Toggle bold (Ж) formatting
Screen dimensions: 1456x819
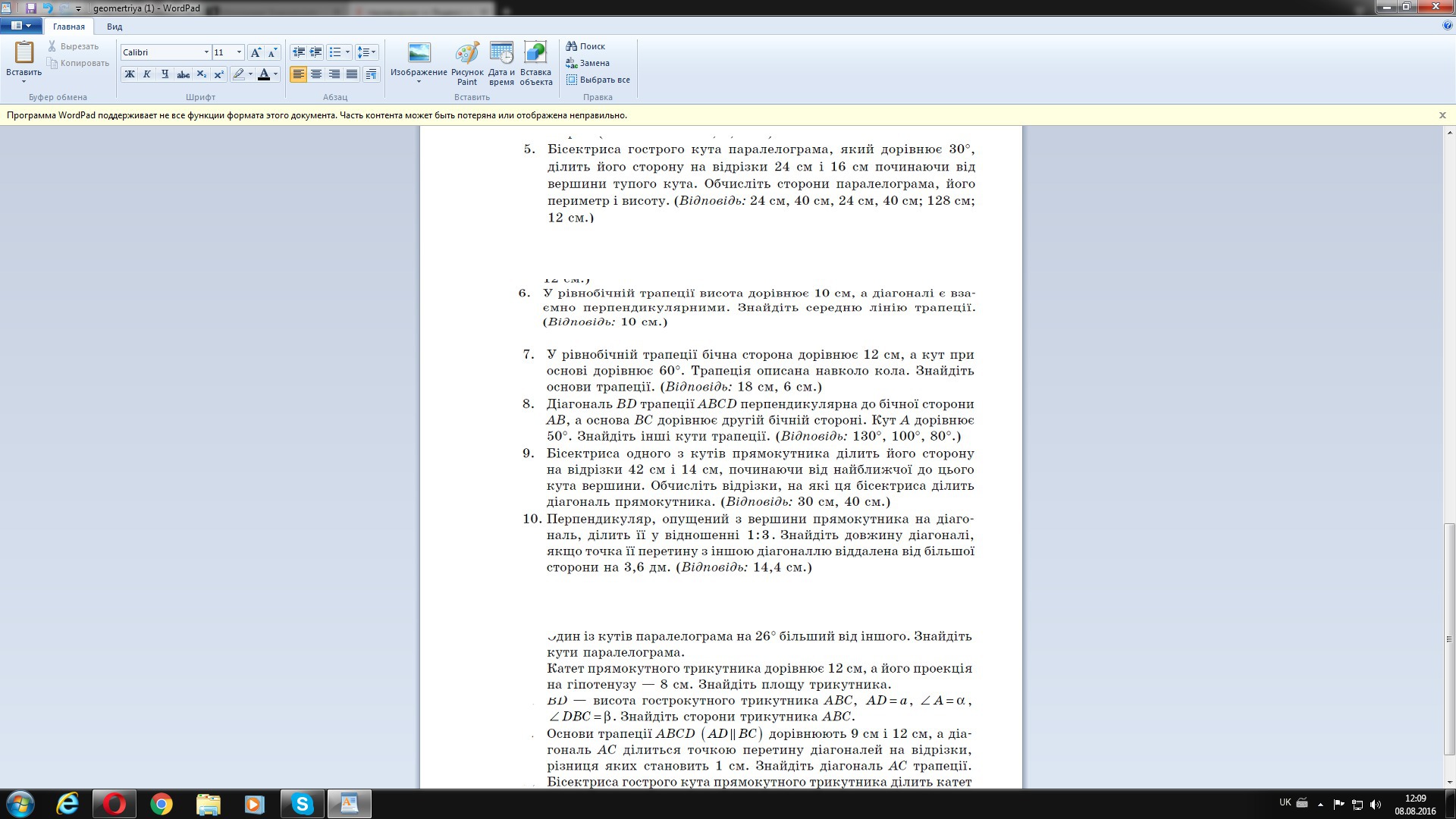click(129, 74)
